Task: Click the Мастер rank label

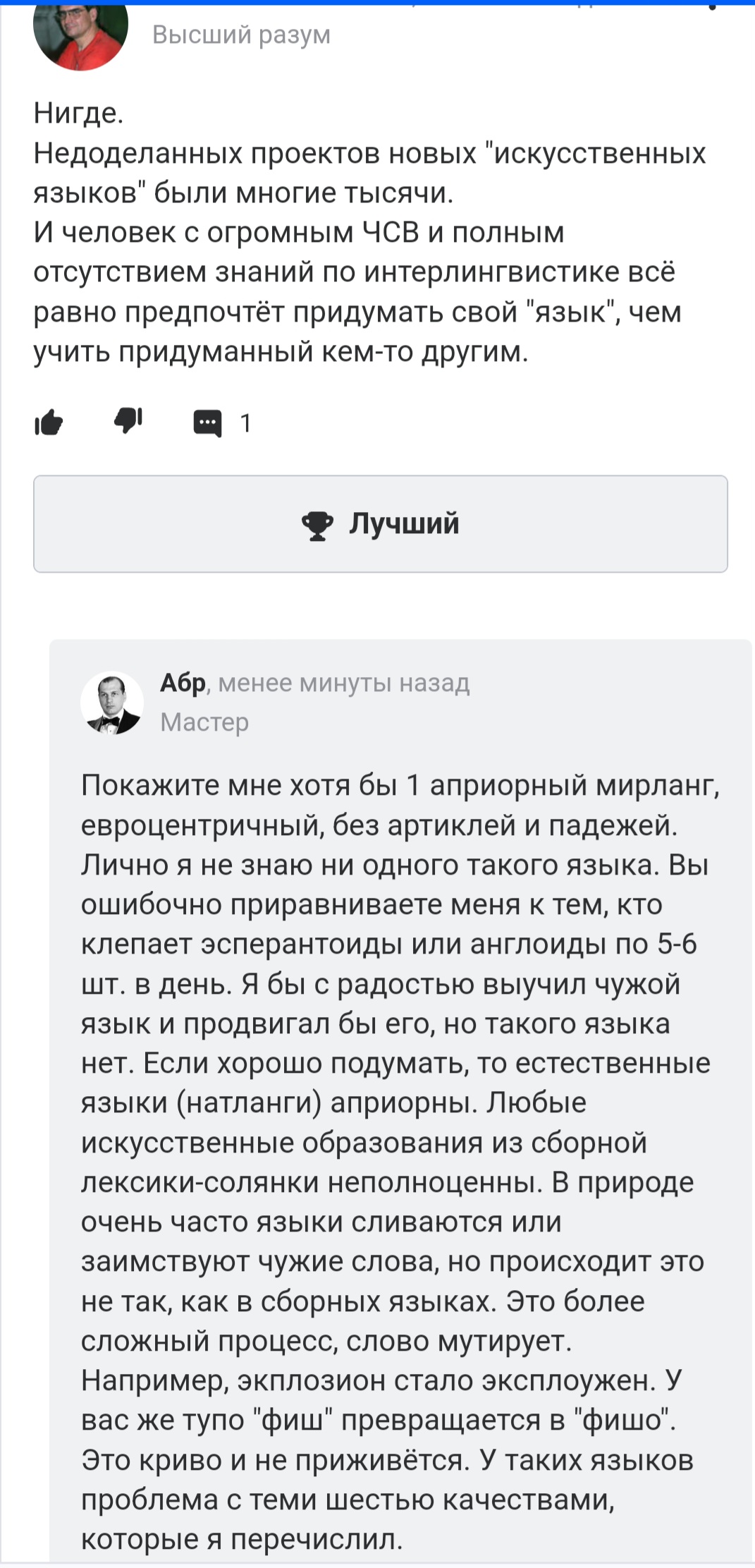Action: [x=204, y=722]
